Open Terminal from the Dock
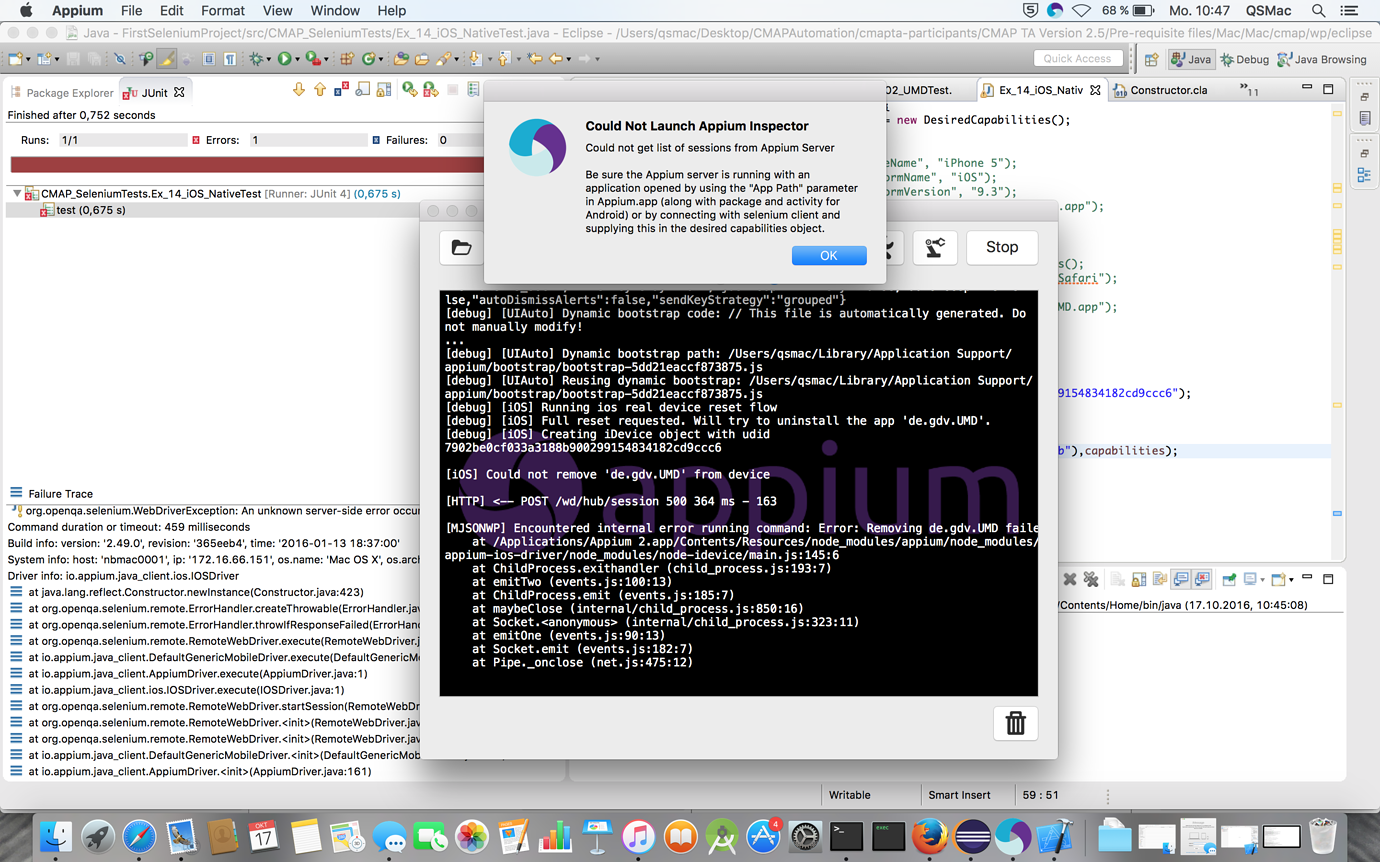1380x862 pixels. (x=846, y=836)
